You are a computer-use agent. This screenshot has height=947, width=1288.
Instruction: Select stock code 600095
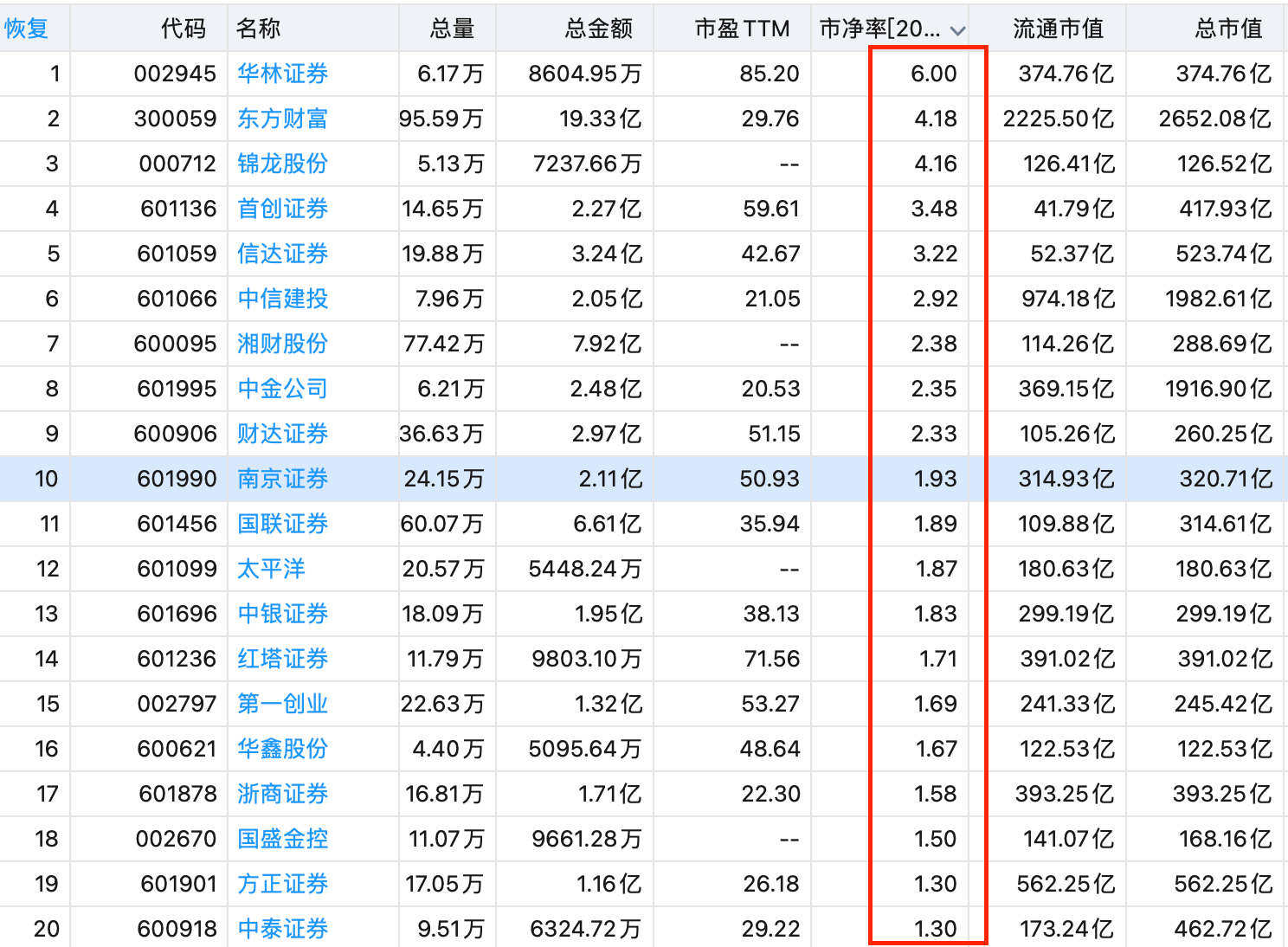pos(175,344)
